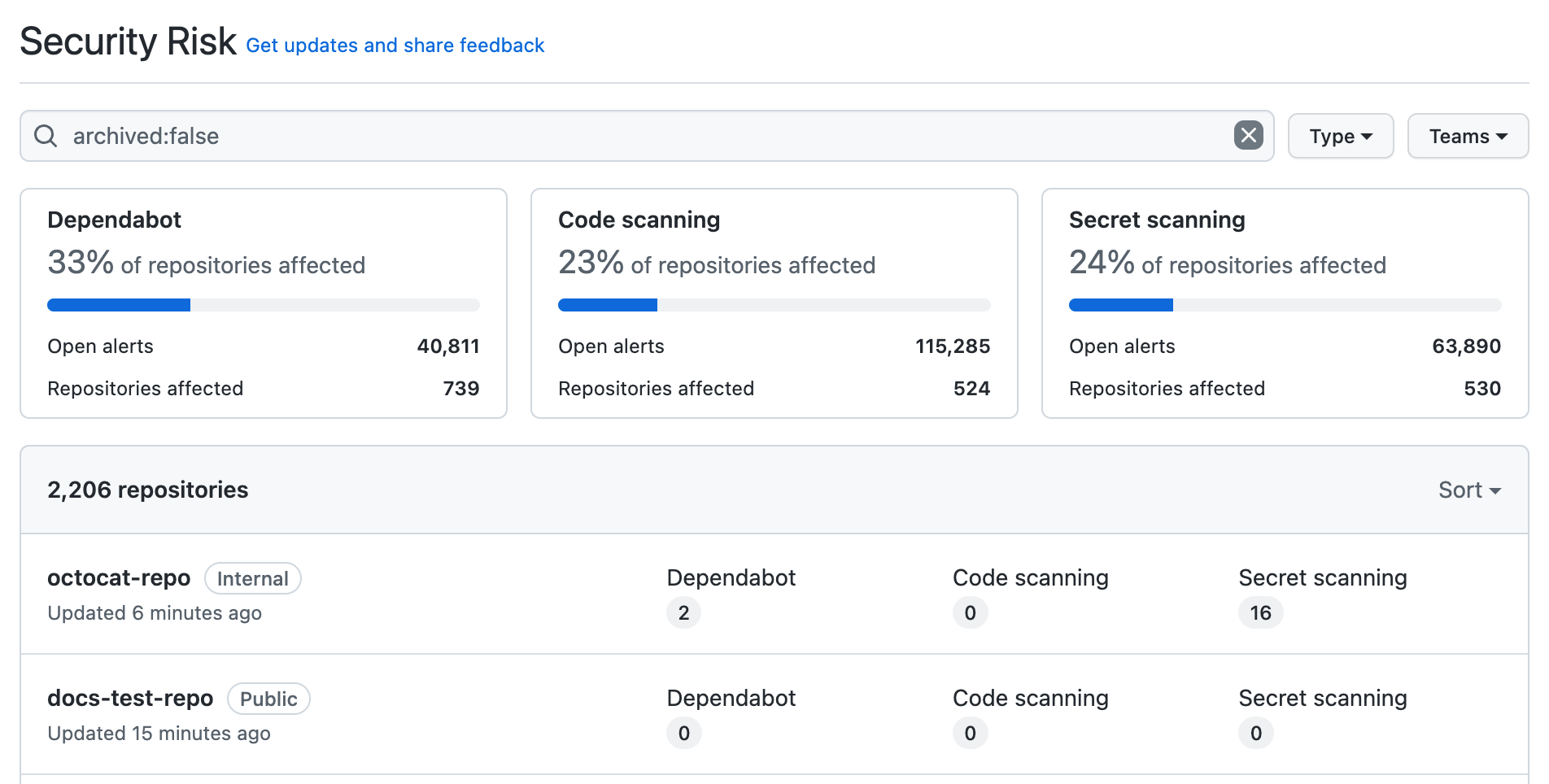Image resolution: width=1549 pixels, height=784 pixels.
Task: Click Code scanning count 0 for octocat-repo
Action: 970,612
